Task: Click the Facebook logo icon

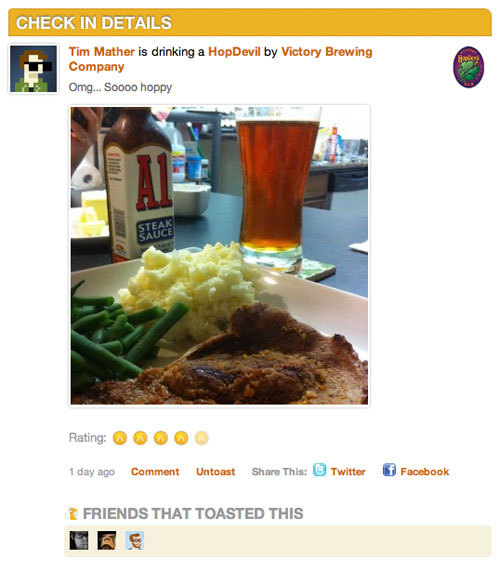Action: pyautogui.click(x=389, y=469)
